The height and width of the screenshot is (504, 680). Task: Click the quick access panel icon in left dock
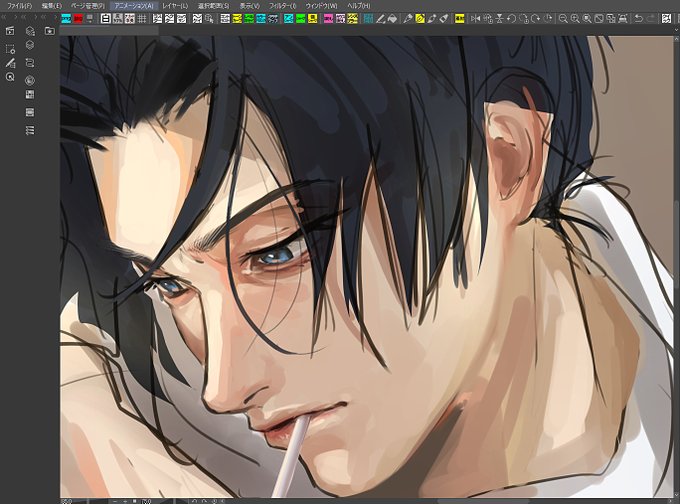click(x=10, y=31)
